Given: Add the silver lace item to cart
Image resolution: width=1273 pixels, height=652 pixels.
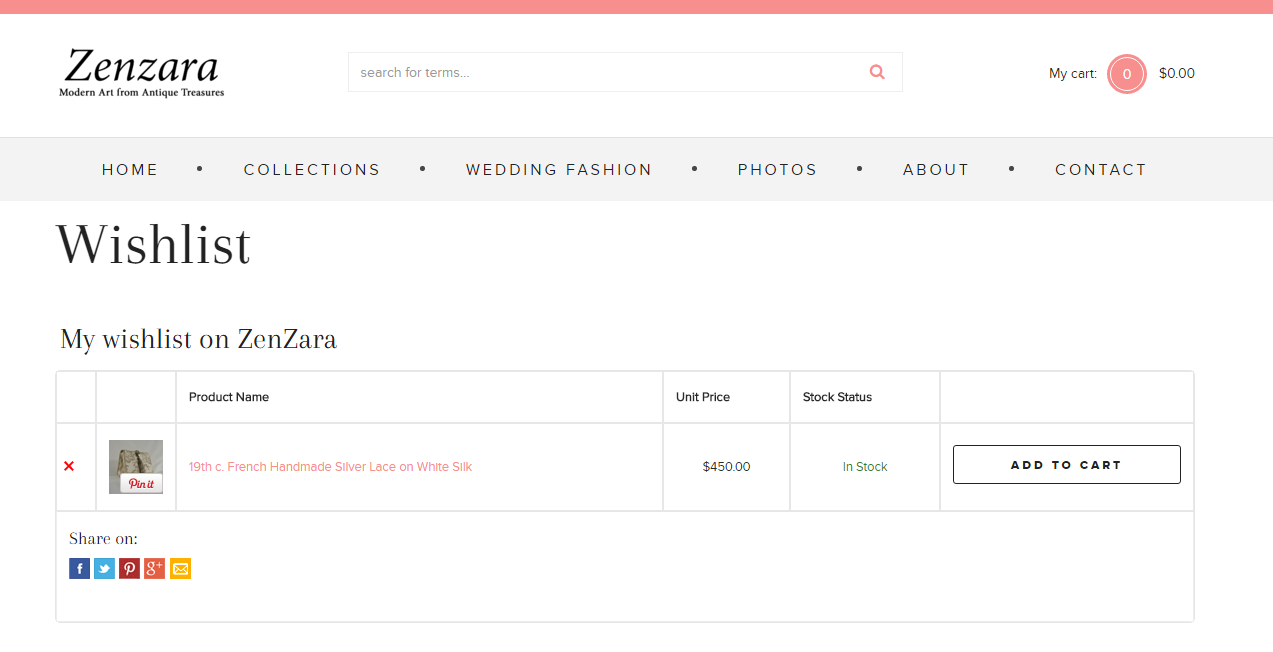Looking at the screenshot, I should [x=1066, y=465].
